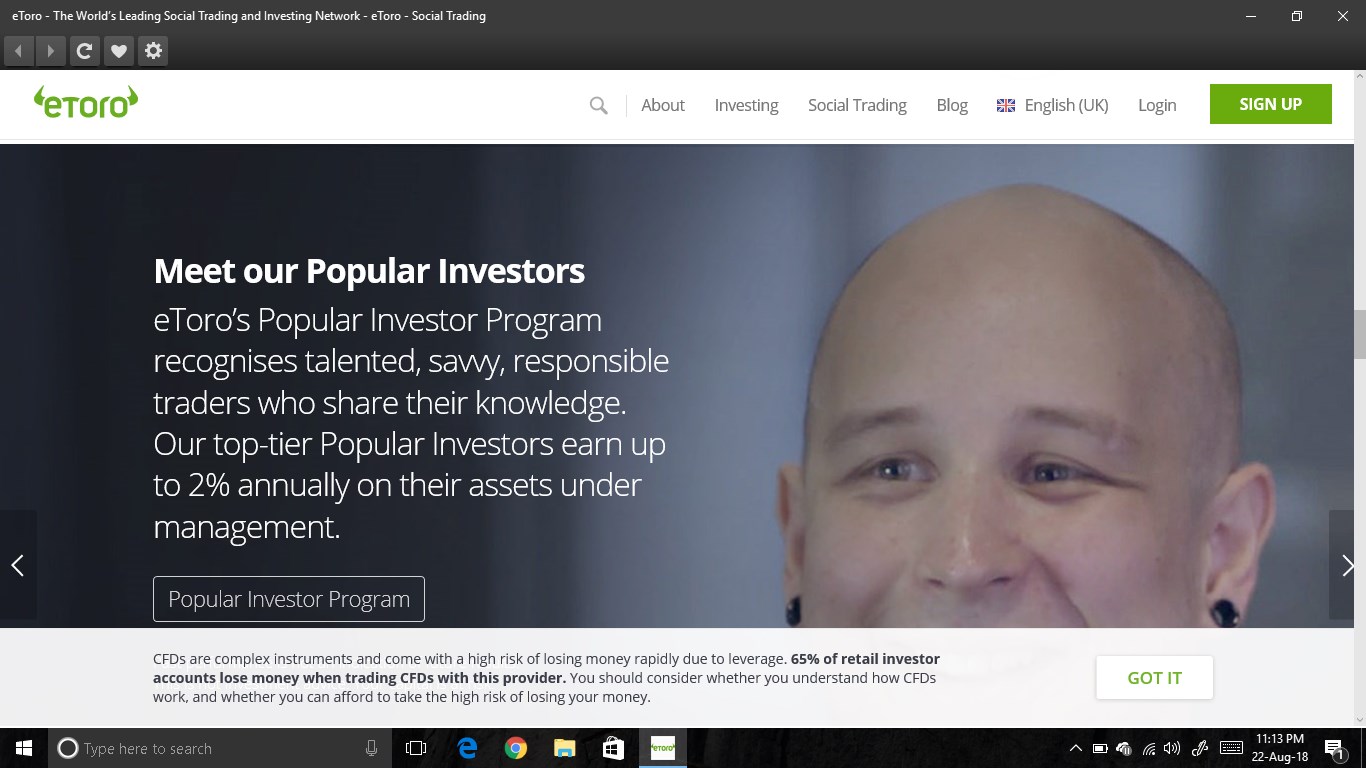
Task: Open the About menu item
Action: click(663, 105)
